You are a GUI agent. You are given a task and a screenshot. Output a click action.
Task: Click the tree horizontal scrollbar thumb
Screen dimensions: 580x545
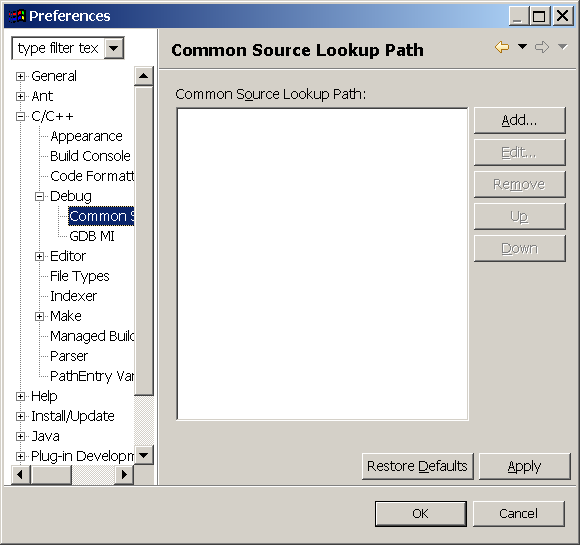(x=51, y=474)
